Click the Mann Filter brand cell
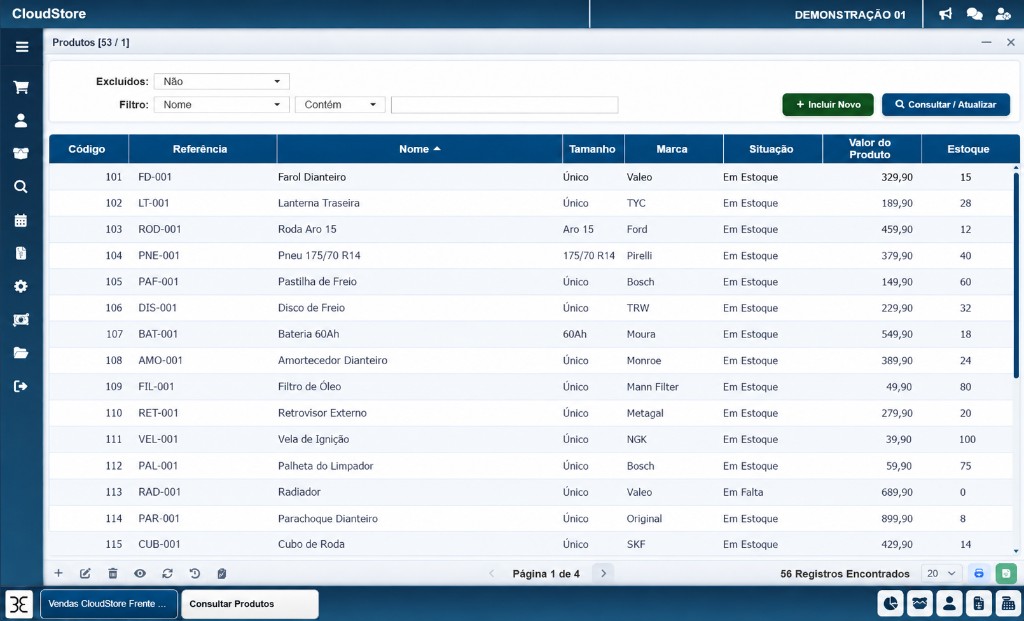Viewport: 1024px width, 621px height. [652, 387]
